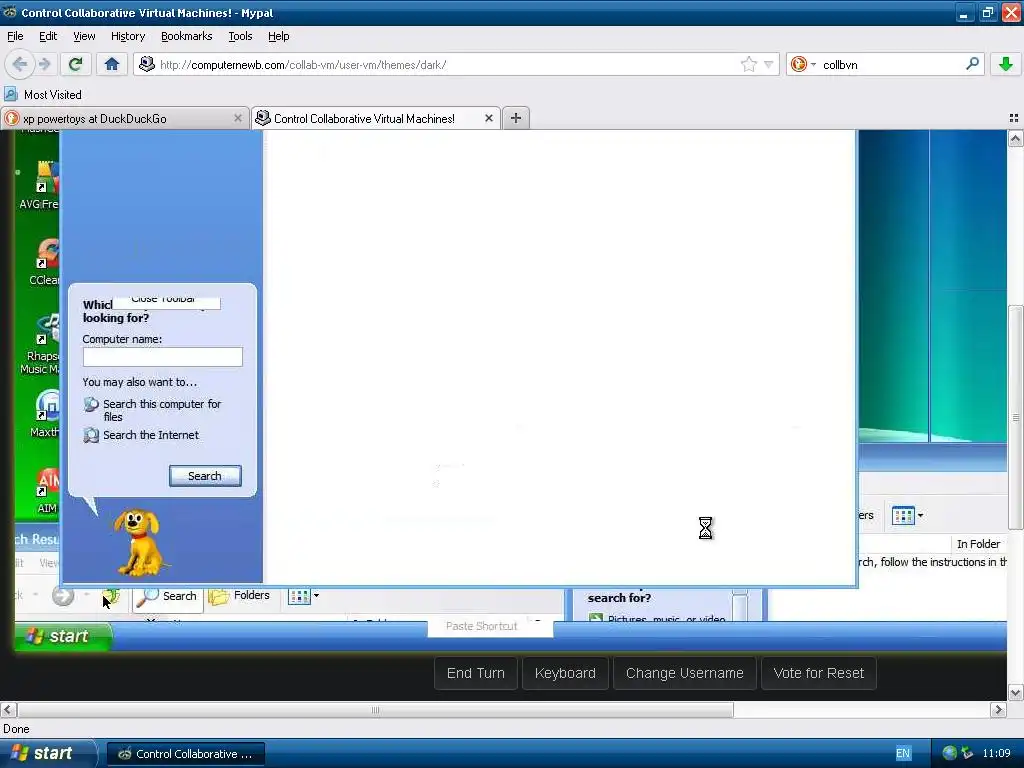Click the vertical scrollbar down arrow
The image size is (1024, 768).
tap(1015, 692)
